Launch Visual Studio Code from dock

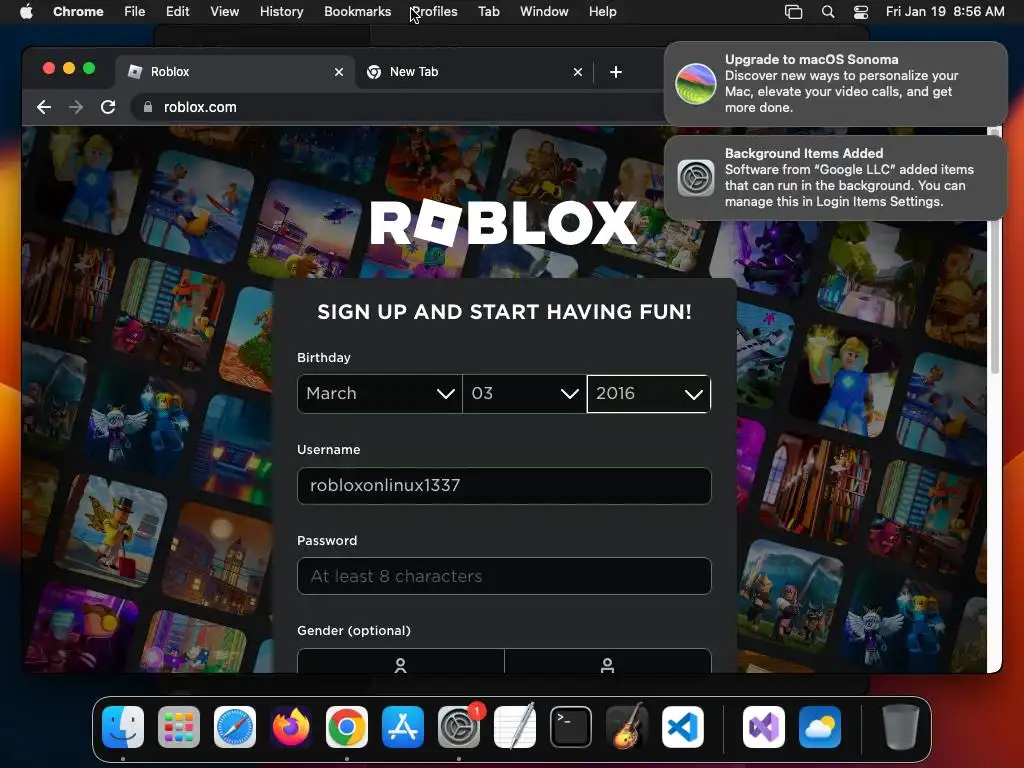pyautogui.click(x=683, y=727)
